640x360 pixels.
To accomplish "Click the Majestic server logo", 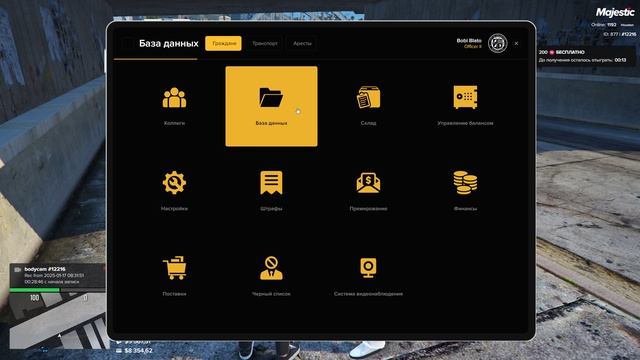I will pyautogui.click(x=615, y=12).
